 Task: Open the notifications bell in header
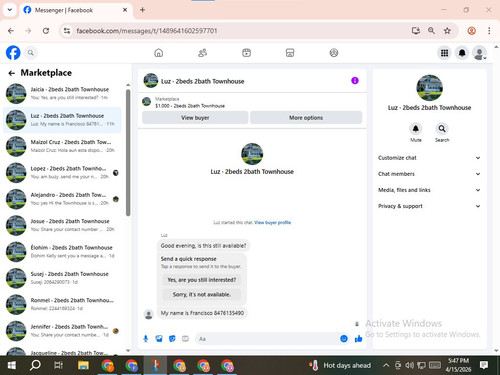click(462, 53)
